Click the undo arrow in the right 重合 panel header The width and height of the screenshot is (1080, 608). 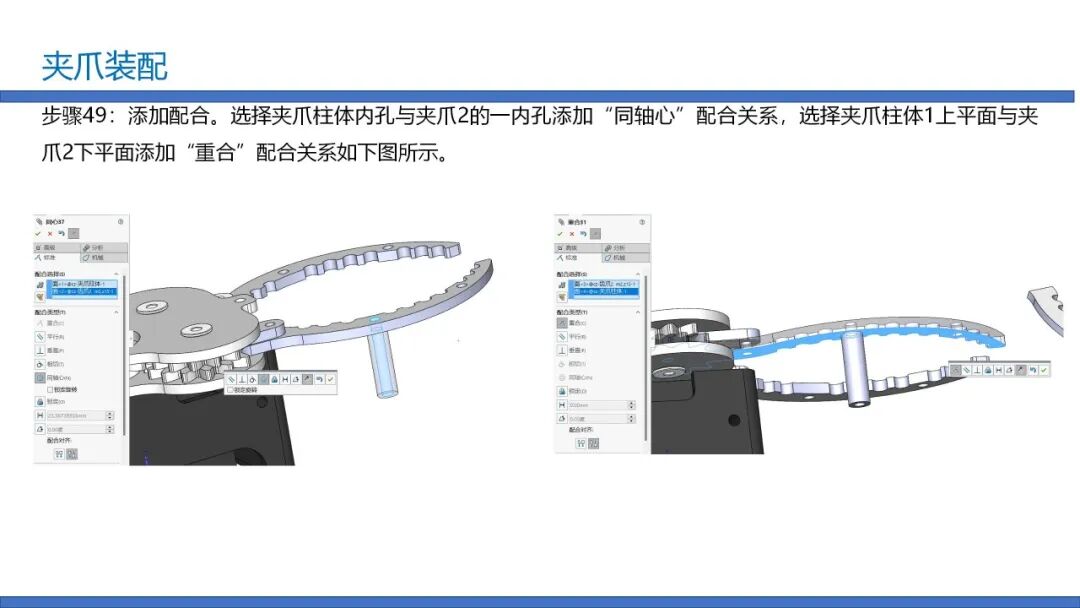583,233
